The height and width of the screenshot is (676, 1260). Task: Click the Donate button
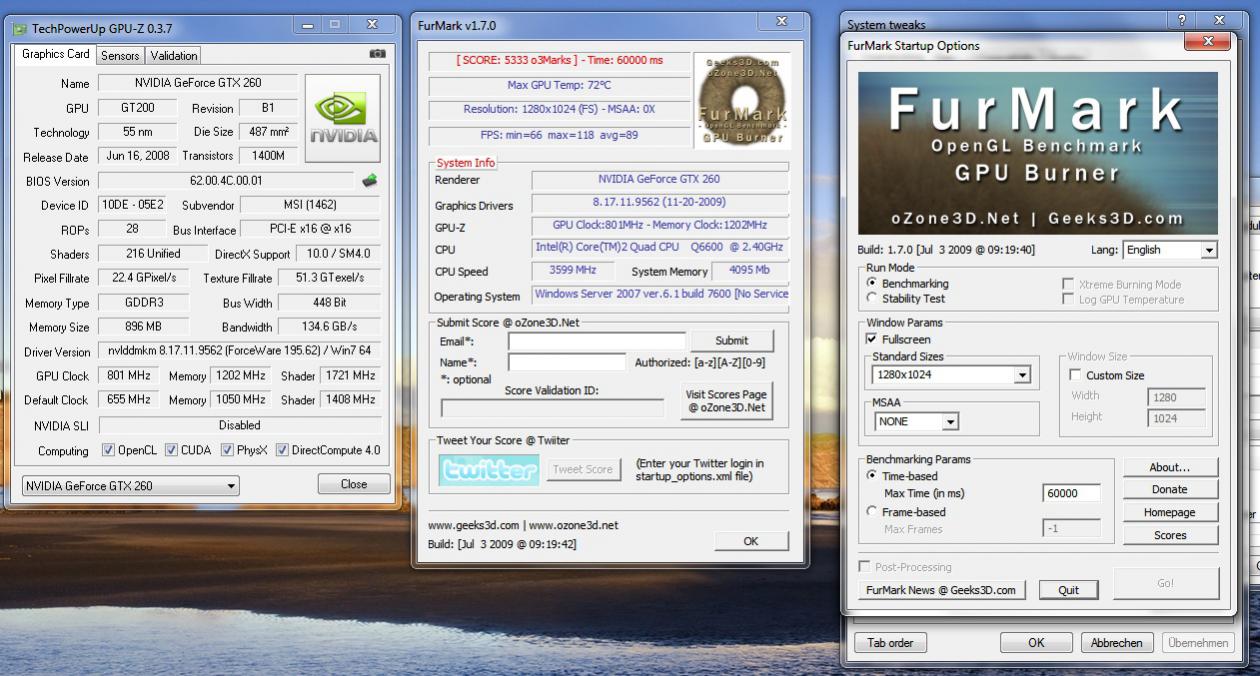point(1169,490)
